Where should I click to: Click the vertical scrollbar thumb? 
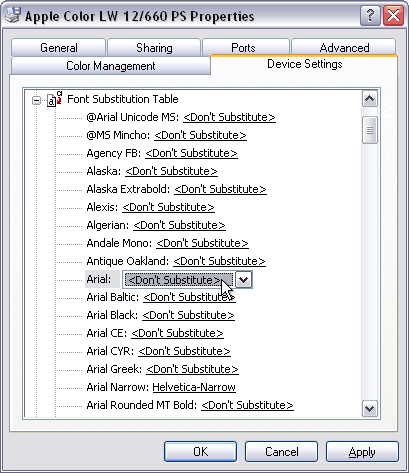click(x=370, y=130)
